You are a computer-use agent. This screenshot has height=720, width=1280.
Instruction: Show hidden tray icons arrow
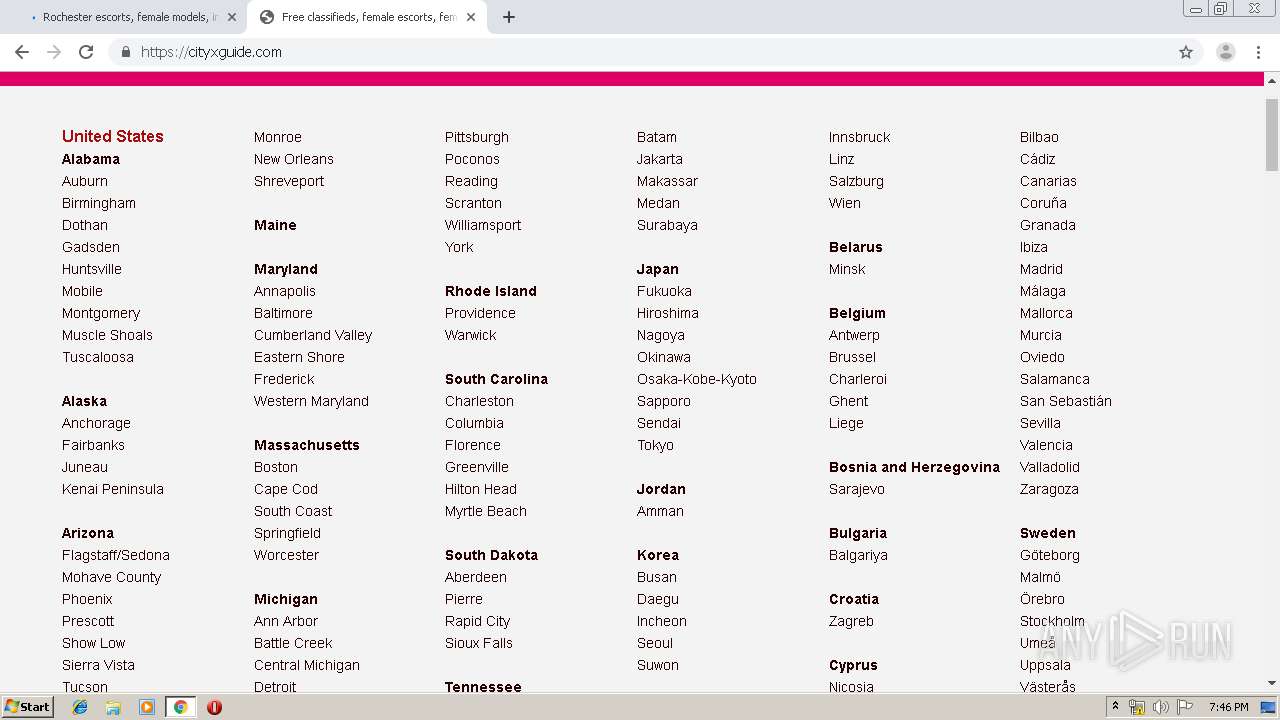click(x=1115, y=707)
